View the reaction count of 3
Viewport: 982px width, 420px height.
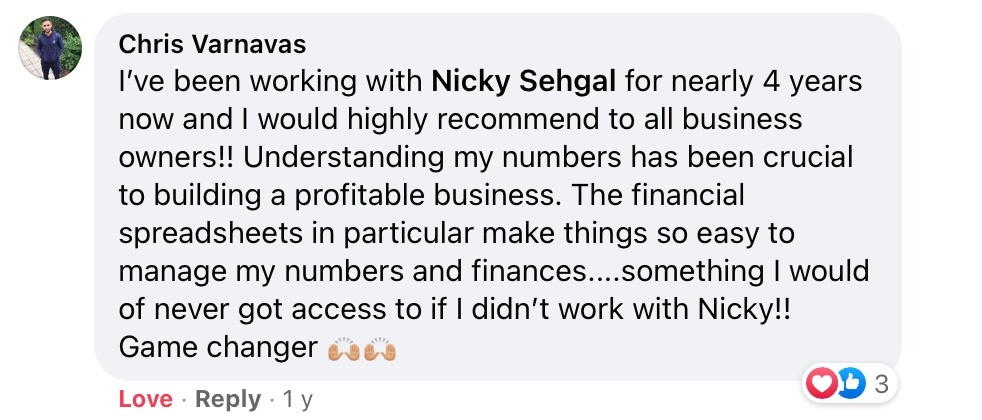click(x=882, y=381)
